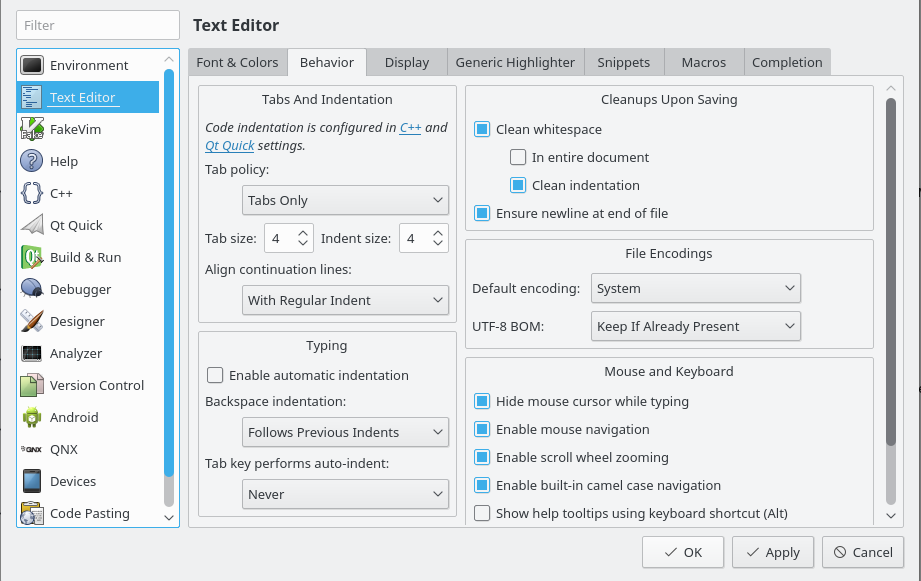Open the Debugger settings icon

32,289
